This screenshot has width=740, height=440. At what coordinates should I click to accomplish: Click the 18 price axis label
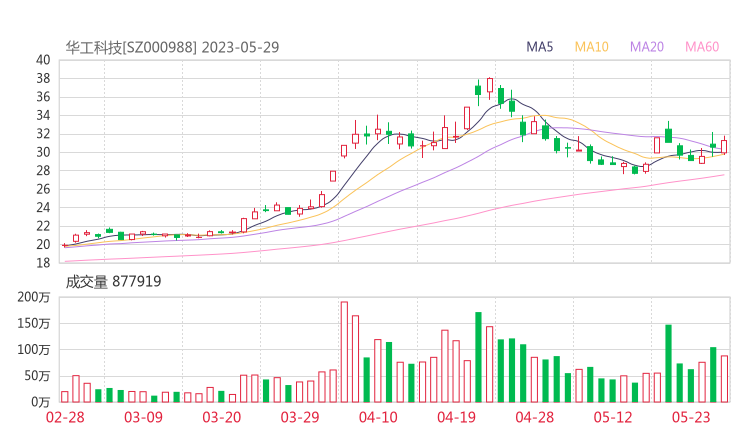click(43, 263)
